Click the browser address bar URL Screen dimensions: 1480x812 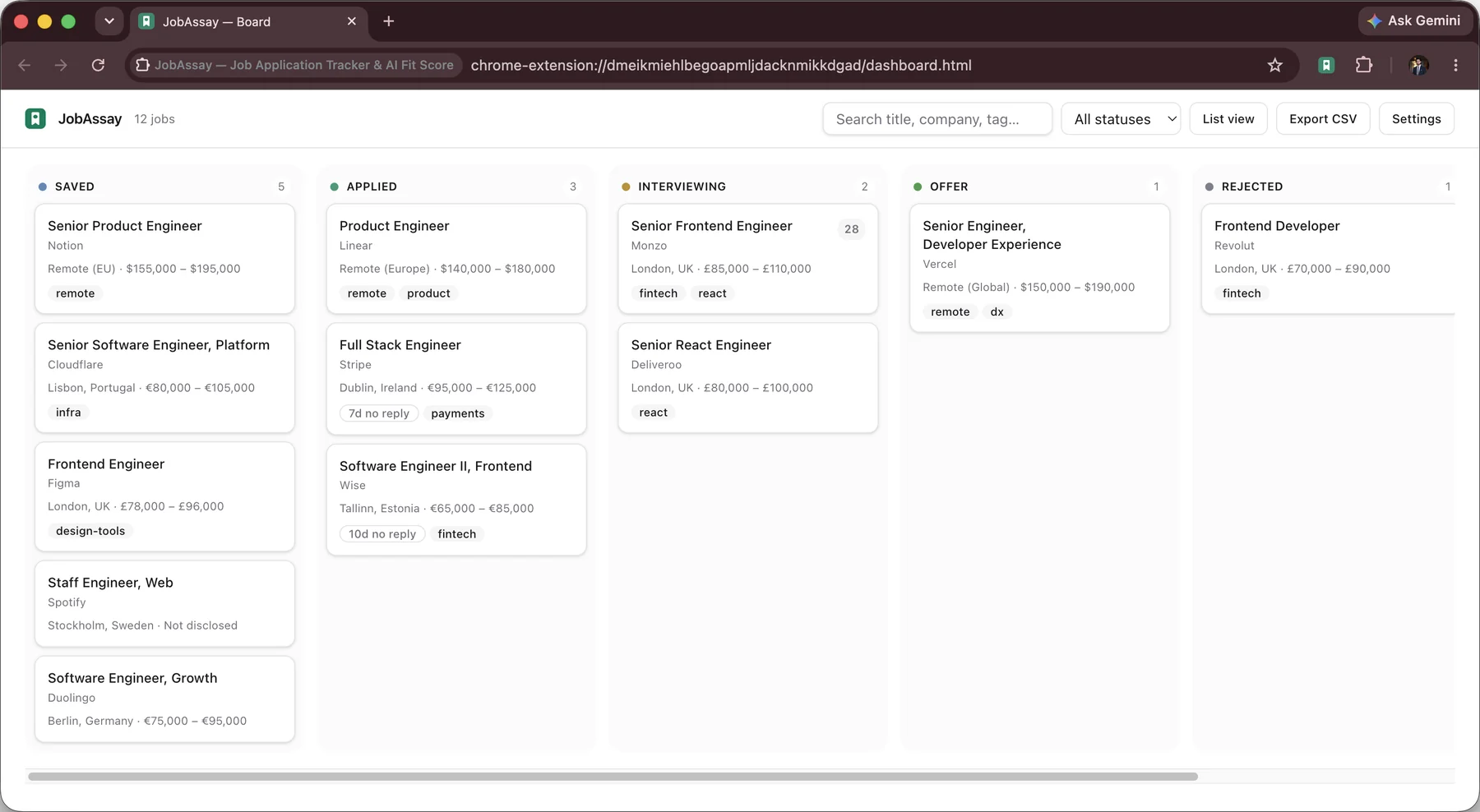(x=721, y=65)
